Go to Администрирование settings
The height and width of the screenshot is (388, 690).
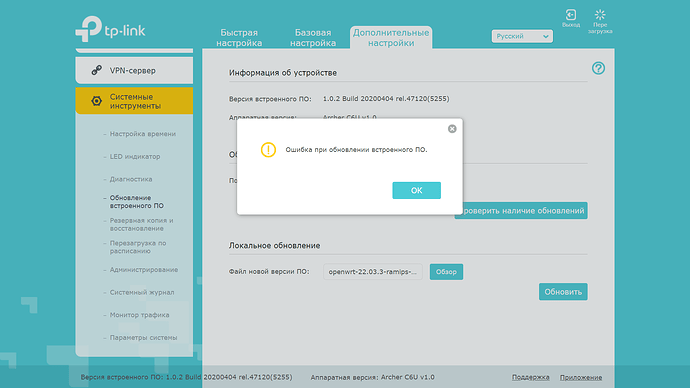[x=144, y=270]
